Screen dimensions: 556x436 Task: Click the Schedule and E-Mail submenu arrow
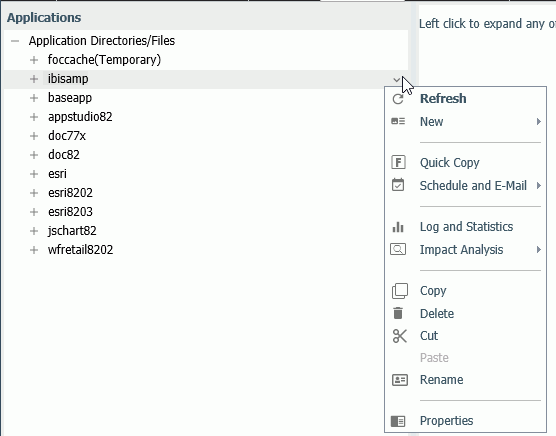click(x=539, y=185)
